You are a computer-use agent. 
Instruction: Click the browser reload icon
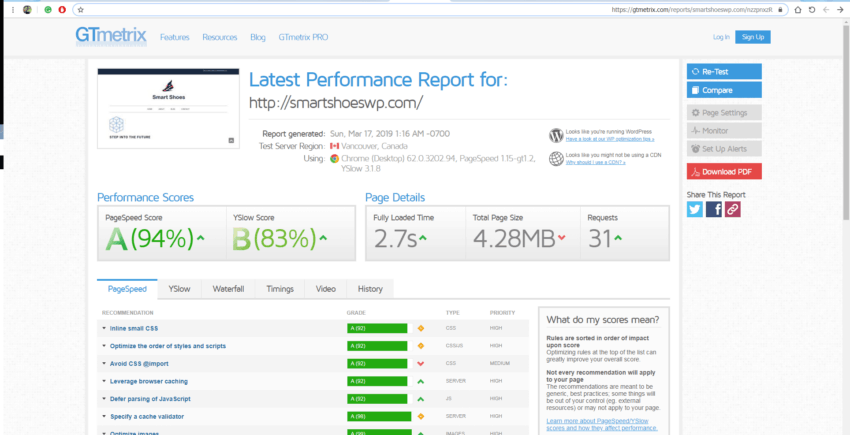tap(812, 10)
